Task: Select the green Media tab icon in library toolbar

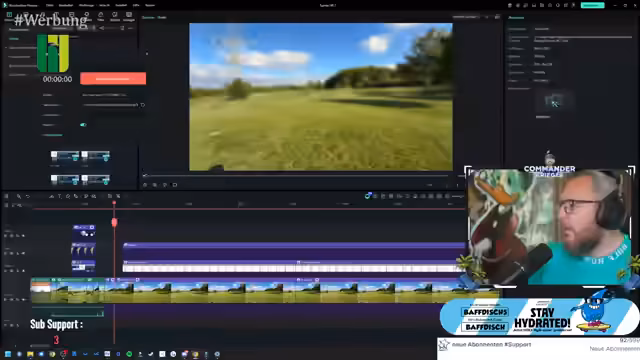Action: point(9,15)
